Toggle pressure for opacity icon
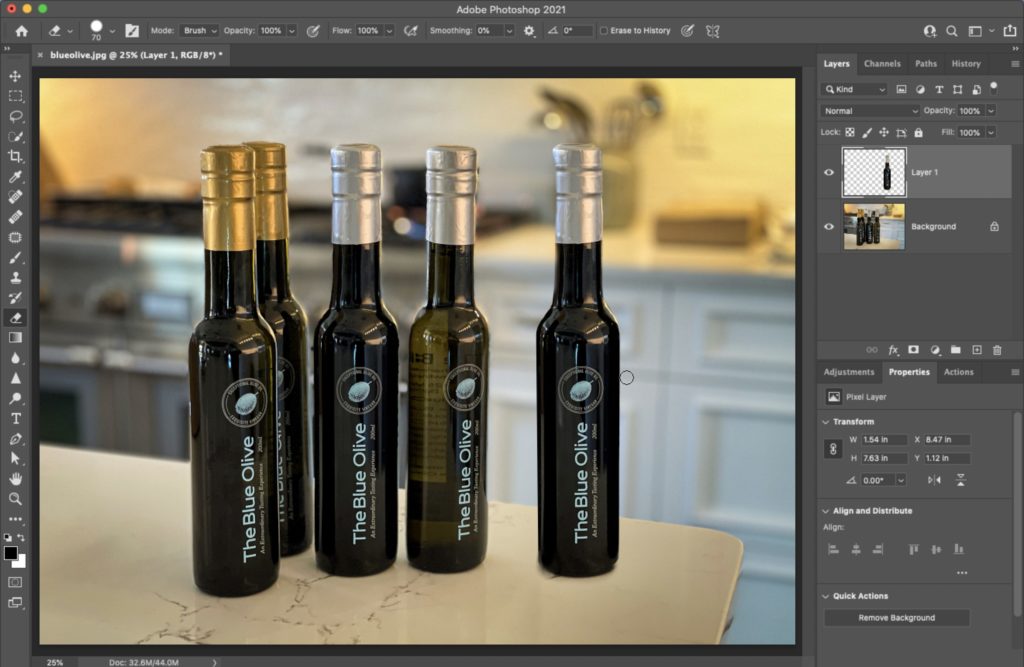Image resolution: width=1024 pixels, height=667 pixels. pos(313,31)
